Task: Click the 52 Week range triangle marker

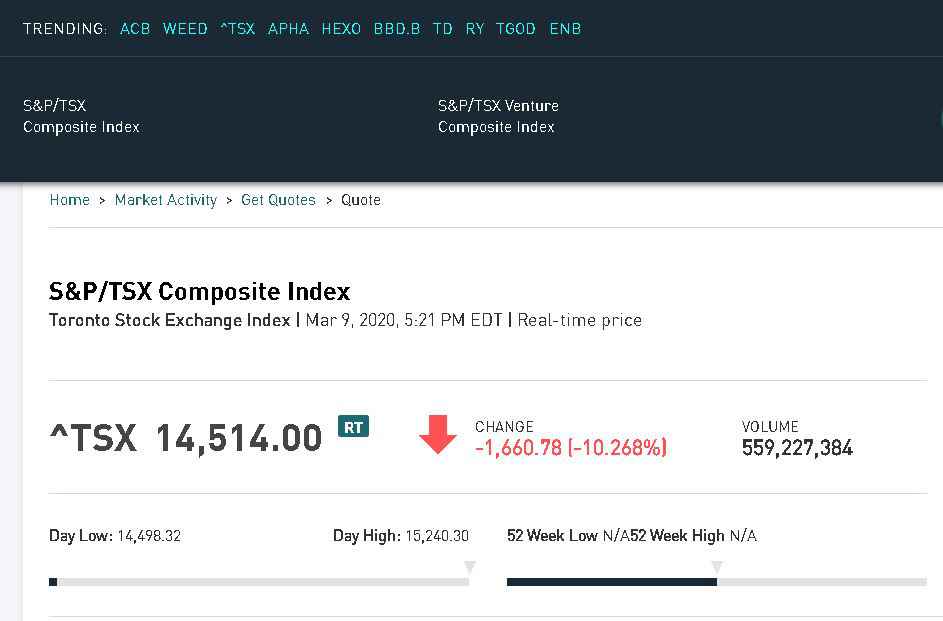Action: click(x=716, y=567)
